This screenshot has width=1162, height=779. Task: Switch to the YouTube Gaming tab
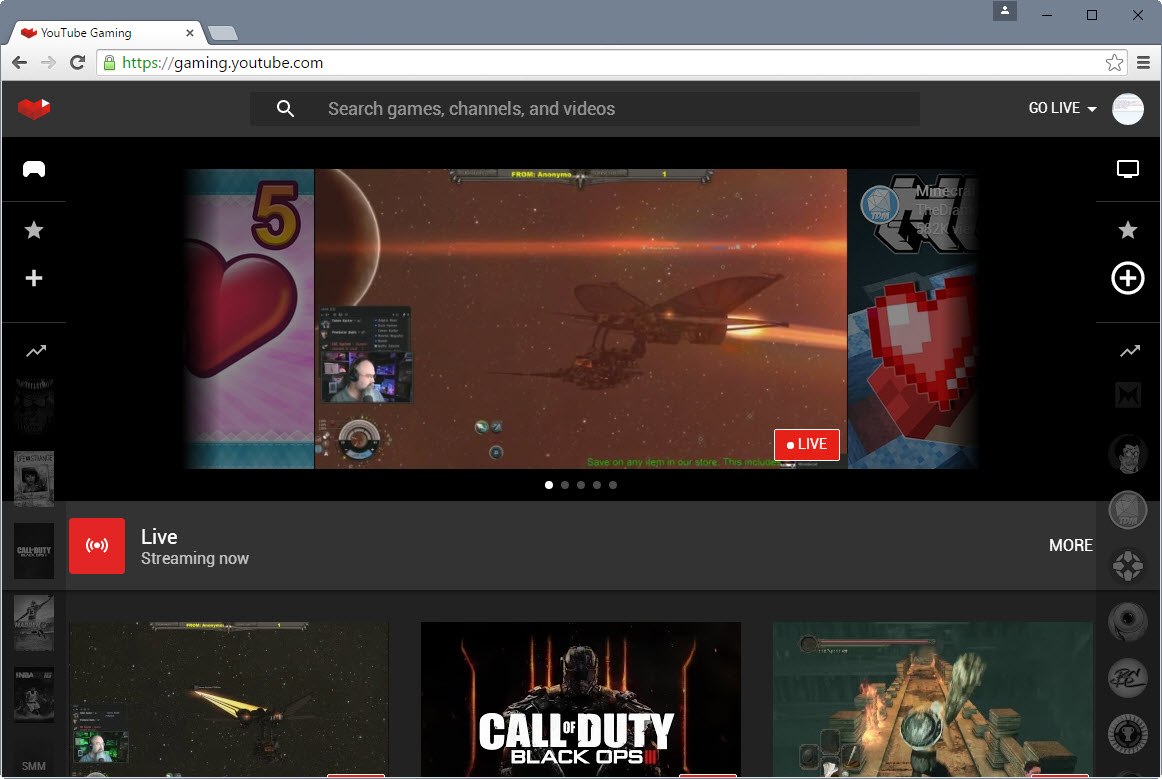click(104, 33)
